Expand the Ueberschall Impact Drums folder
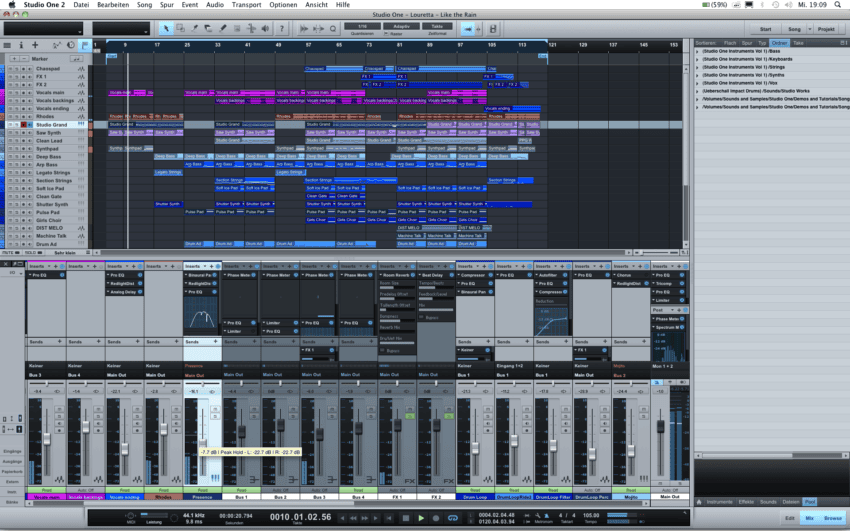The width and height of the screenshot is (850, 531). 698,91
